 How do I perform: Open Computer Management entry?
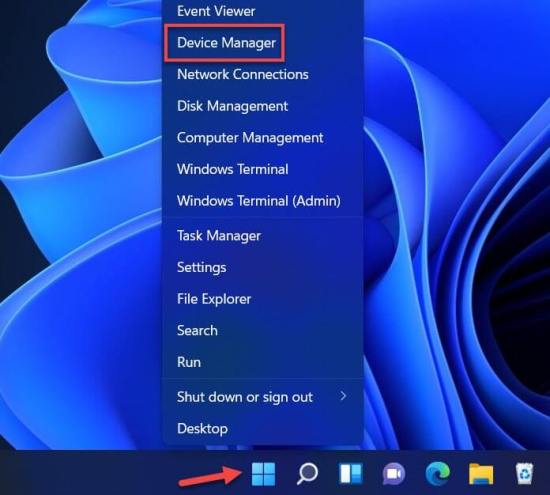262,138
